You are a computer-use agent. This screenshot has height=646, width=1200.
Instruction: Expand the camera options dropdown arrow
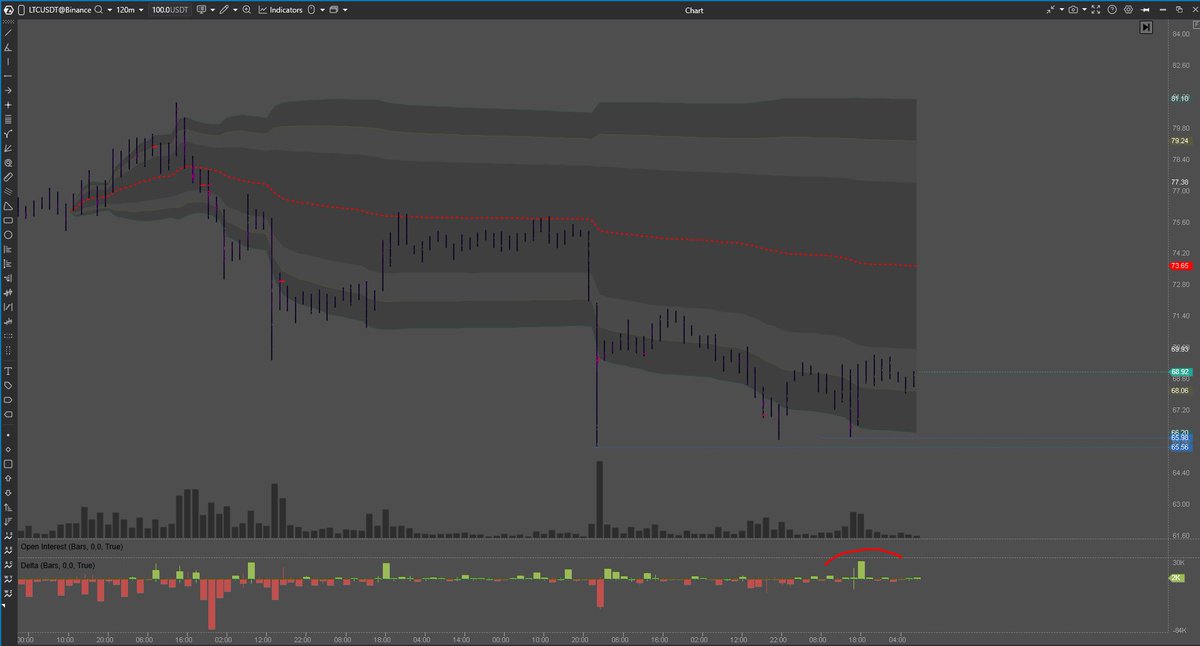[x=1084, y=10]
